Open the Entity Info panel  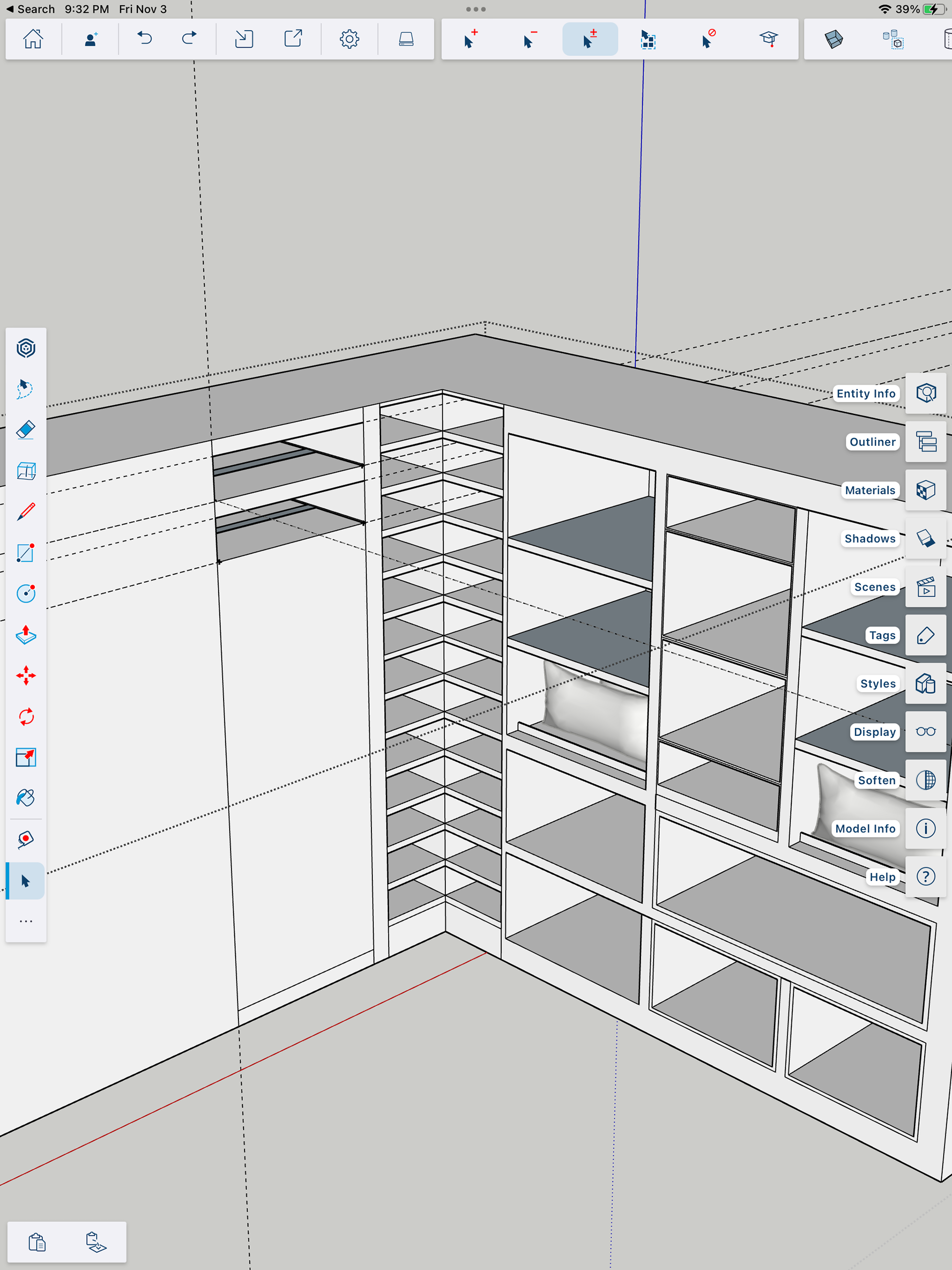tap(925, 393)
